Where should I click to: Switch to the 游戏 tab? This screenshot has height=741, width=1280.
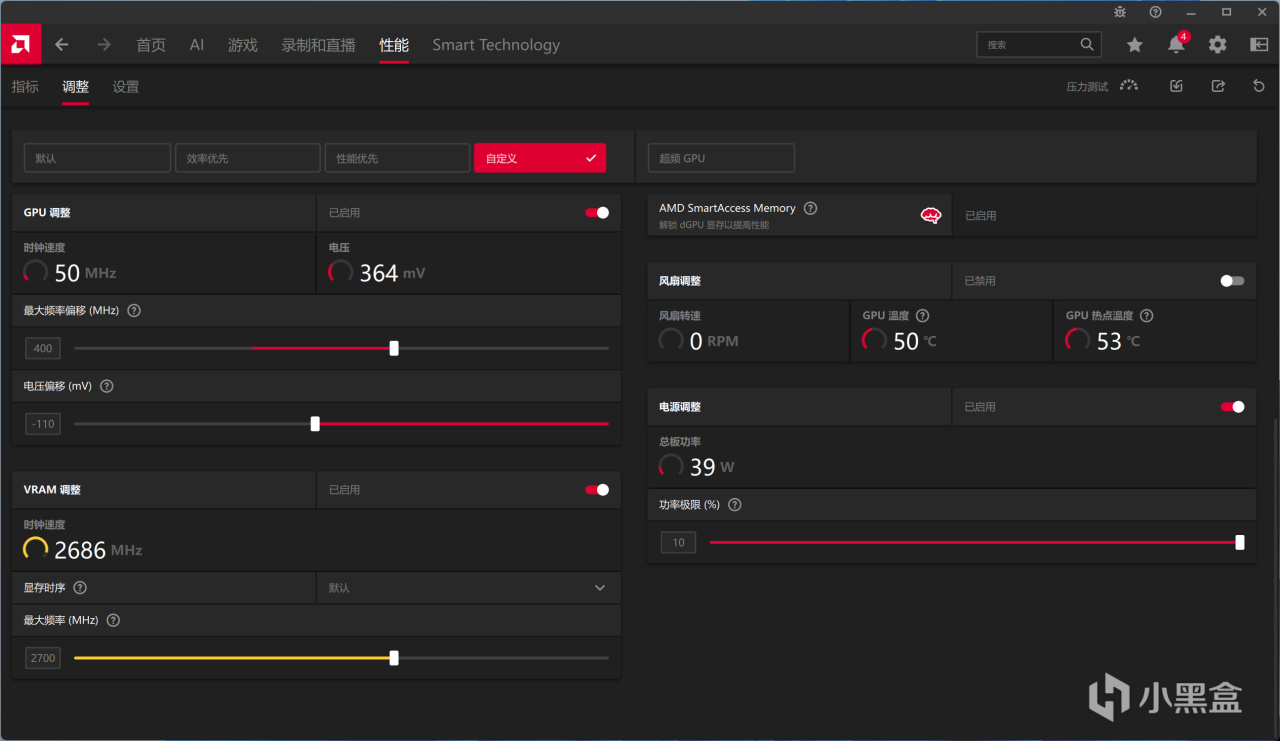point(243,45)
